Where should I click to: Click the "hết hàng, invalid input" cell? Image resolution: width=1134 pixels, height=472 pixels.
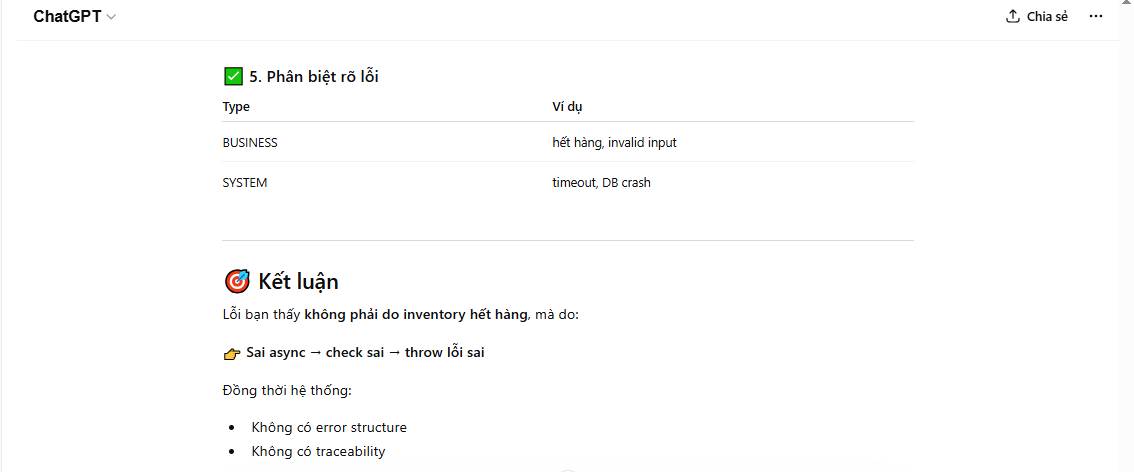point(614,143)
